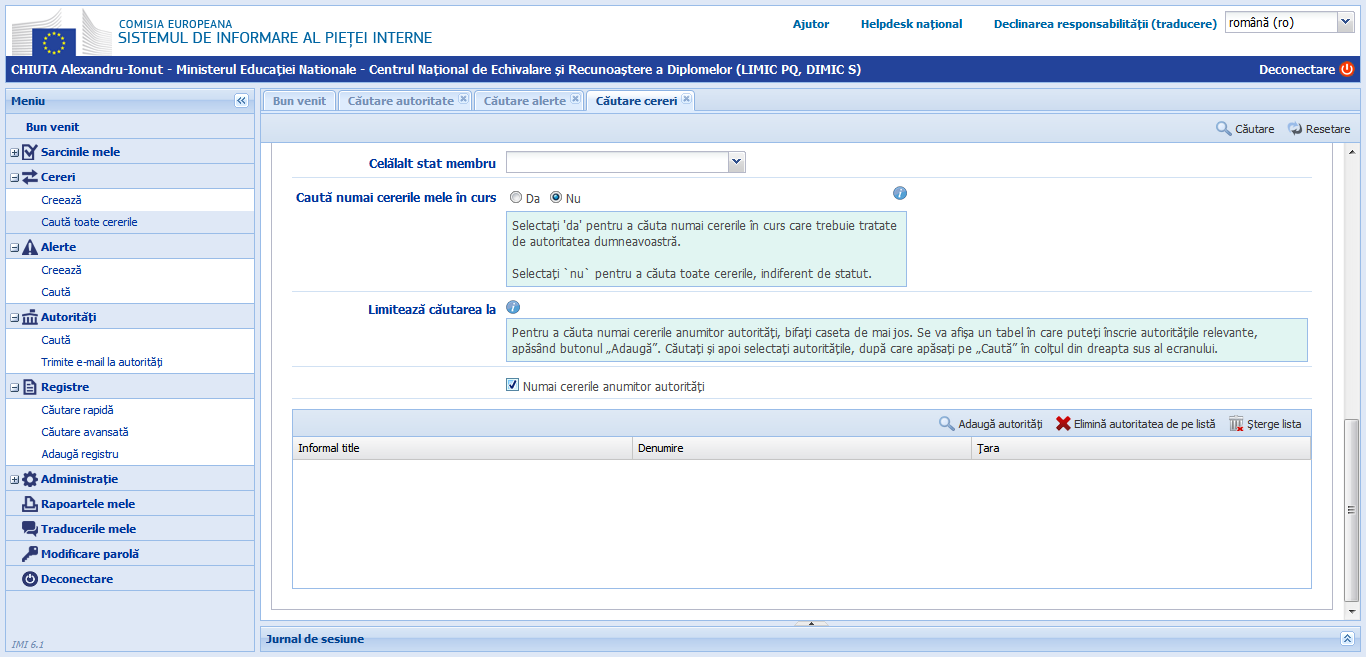The width and height of the screenshot is (1366, 657).
Task: Open the Ajutor help link
Action: coord(811,24)
